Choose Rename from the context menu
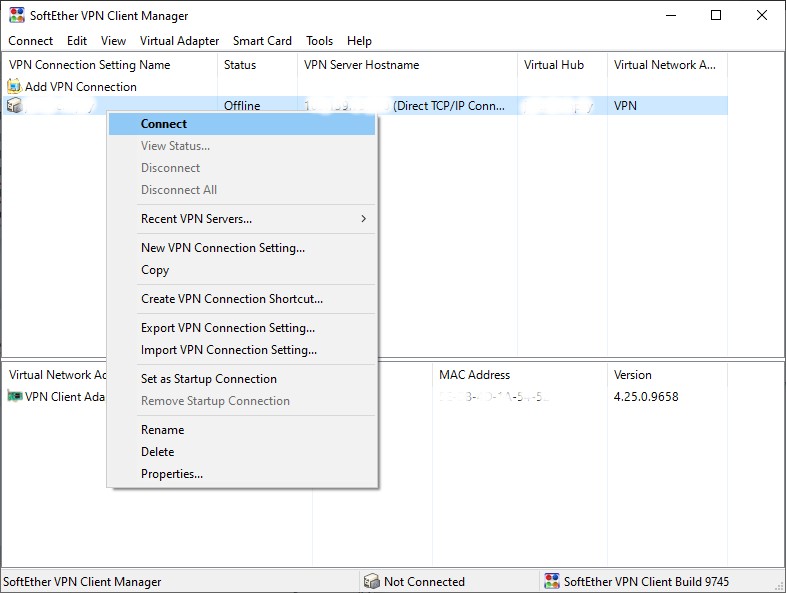This screenshot has height=593, width=786. pos(242,430)
